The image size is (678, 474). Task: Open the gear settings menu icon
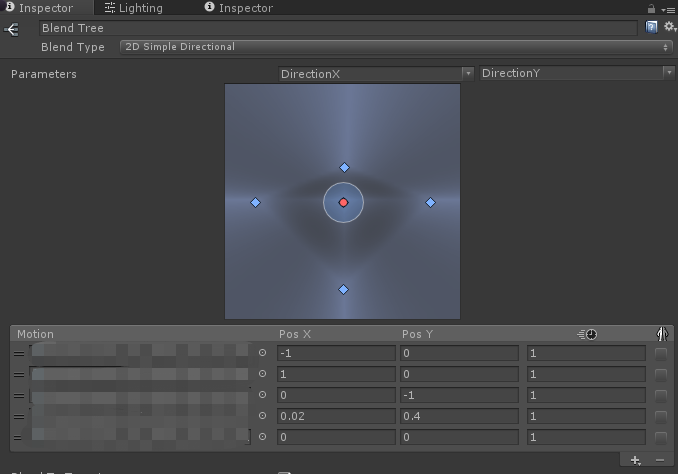pyautogui.click(x=670, y=27)
